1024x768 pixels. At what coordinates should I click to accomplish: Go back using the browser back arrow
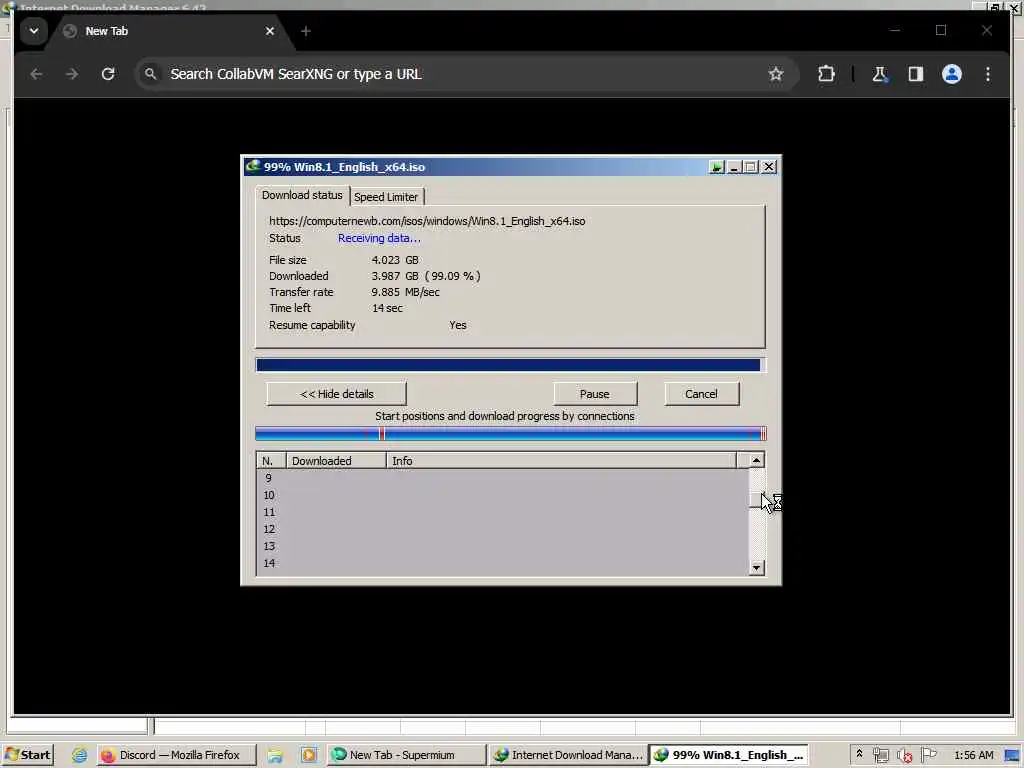pyautogui.click(x=37, y=74)
